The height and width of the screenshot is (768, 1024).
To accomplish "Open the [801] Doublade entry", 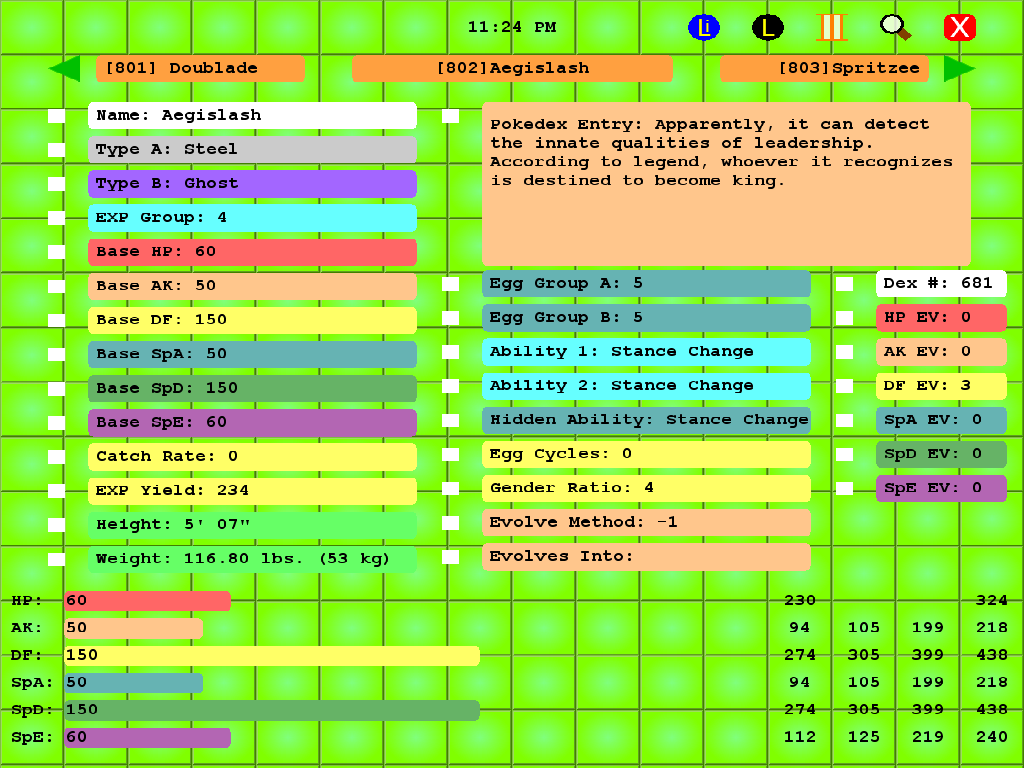I will (x=200, y=69).
